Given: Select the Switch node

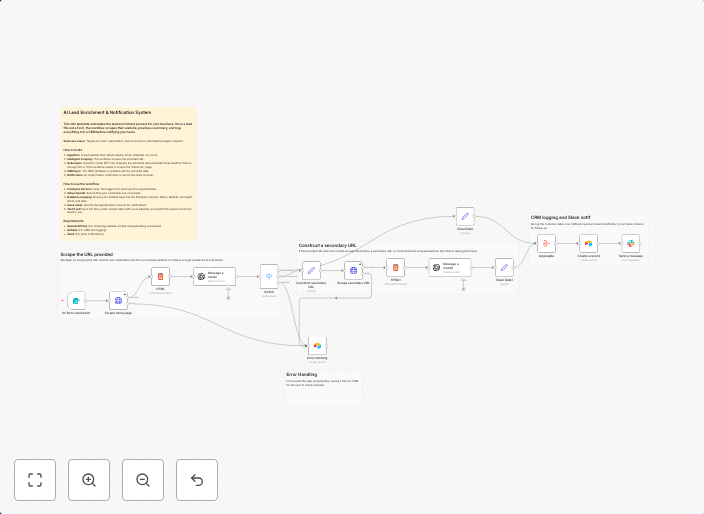Looking at the screenshot, I should click(269, 277).
